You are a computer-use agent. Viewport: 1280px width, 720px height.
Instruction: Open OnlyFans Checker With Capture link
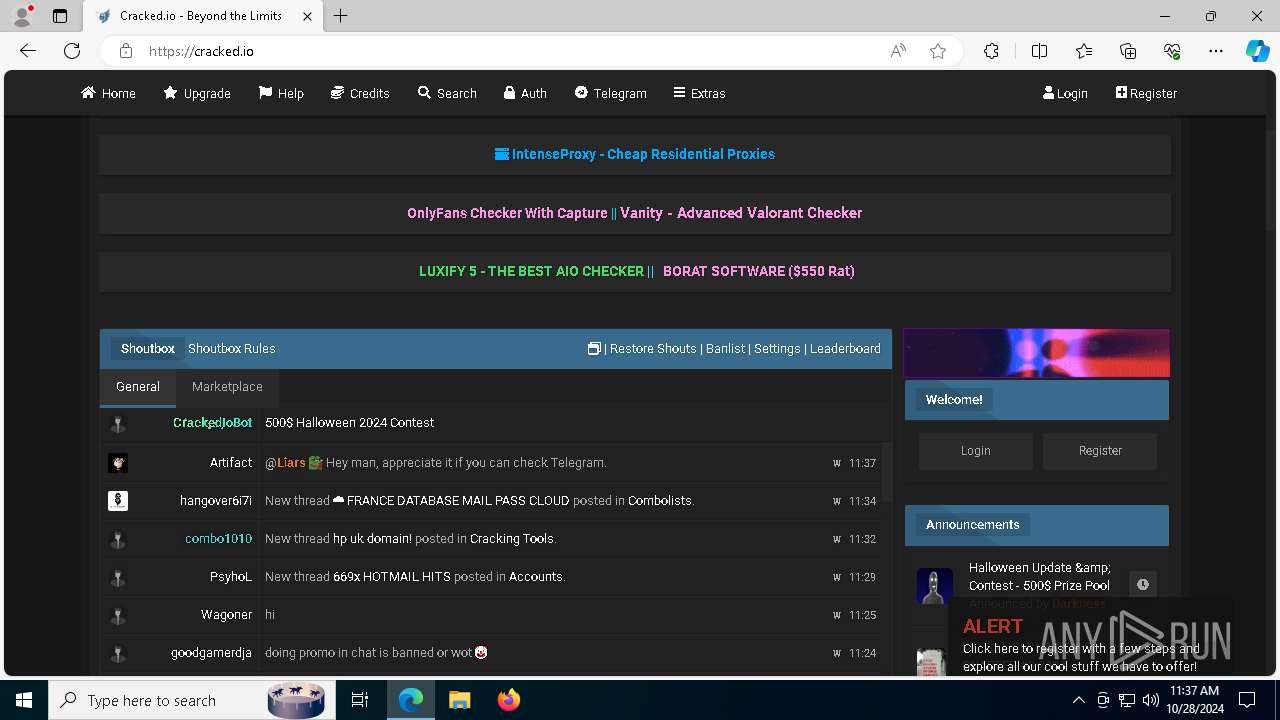pyautogui.click(x=507, y=213)
